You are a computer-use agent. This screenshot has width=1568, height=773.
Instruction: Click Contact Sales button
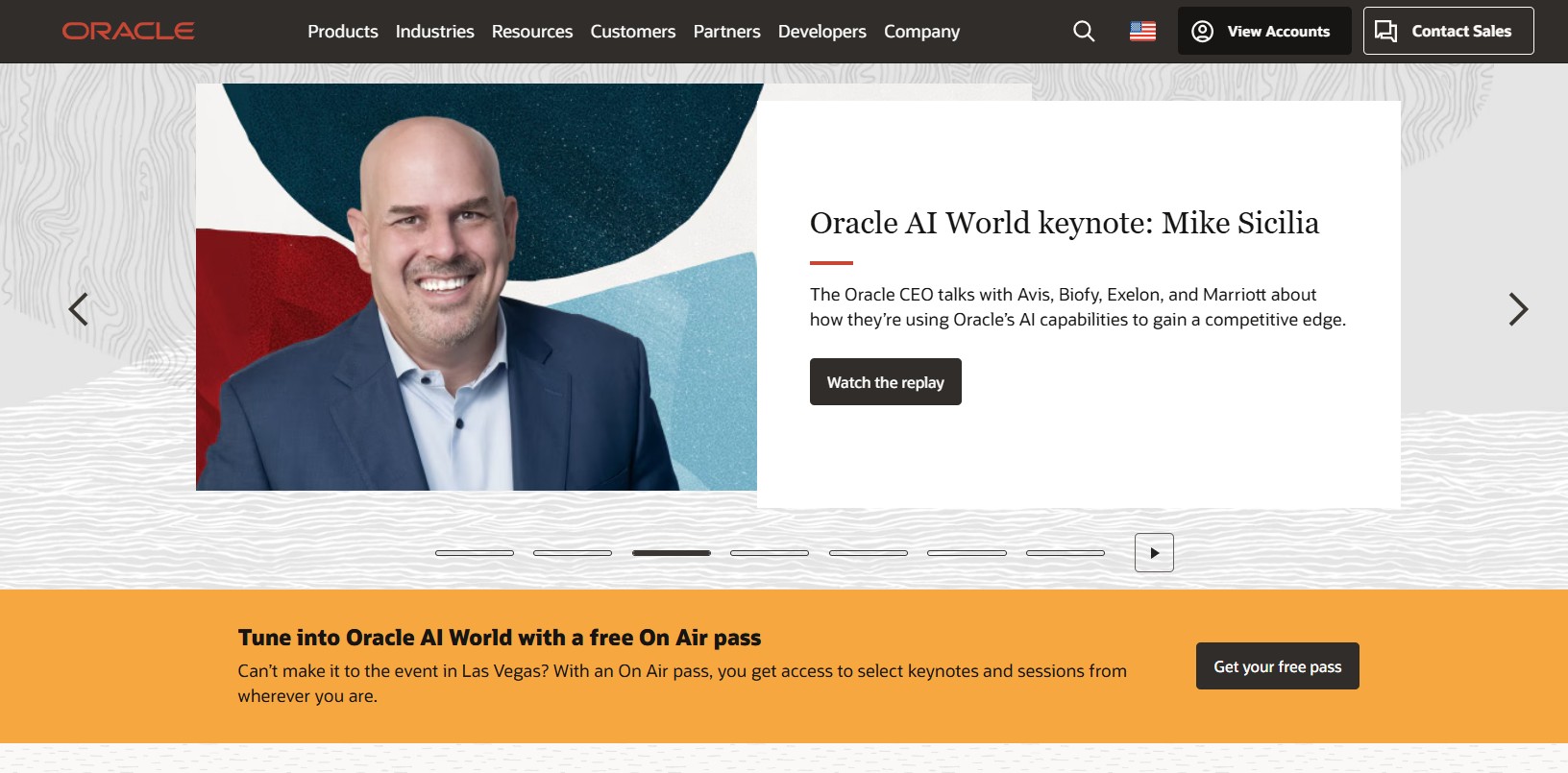(x=1448, y=32)
